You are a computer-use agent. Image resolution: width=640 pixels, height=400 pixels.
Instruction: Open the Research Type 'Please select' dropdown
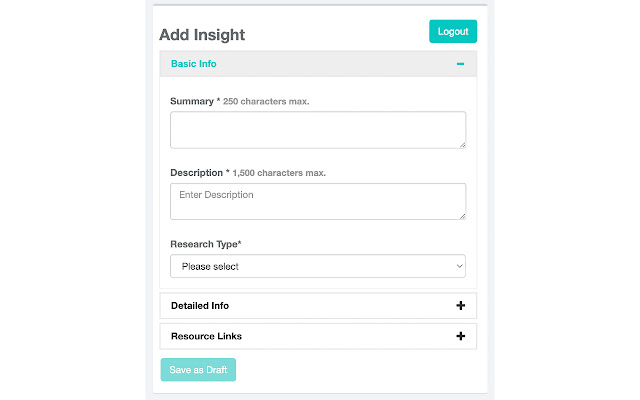point(317,267)
